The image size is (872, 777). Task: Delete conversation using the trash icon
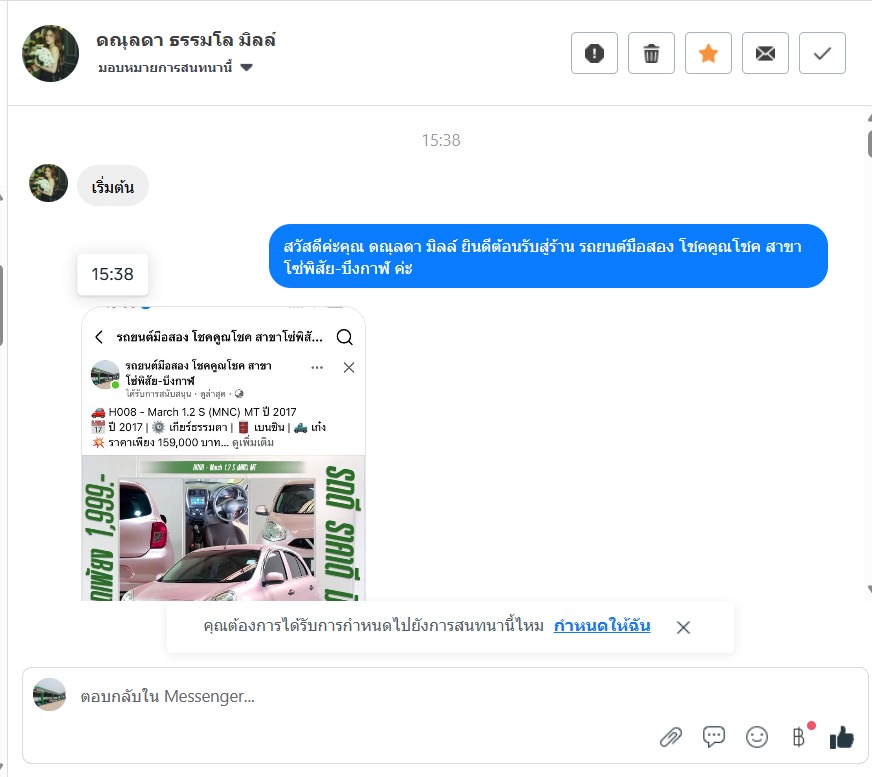651,53
